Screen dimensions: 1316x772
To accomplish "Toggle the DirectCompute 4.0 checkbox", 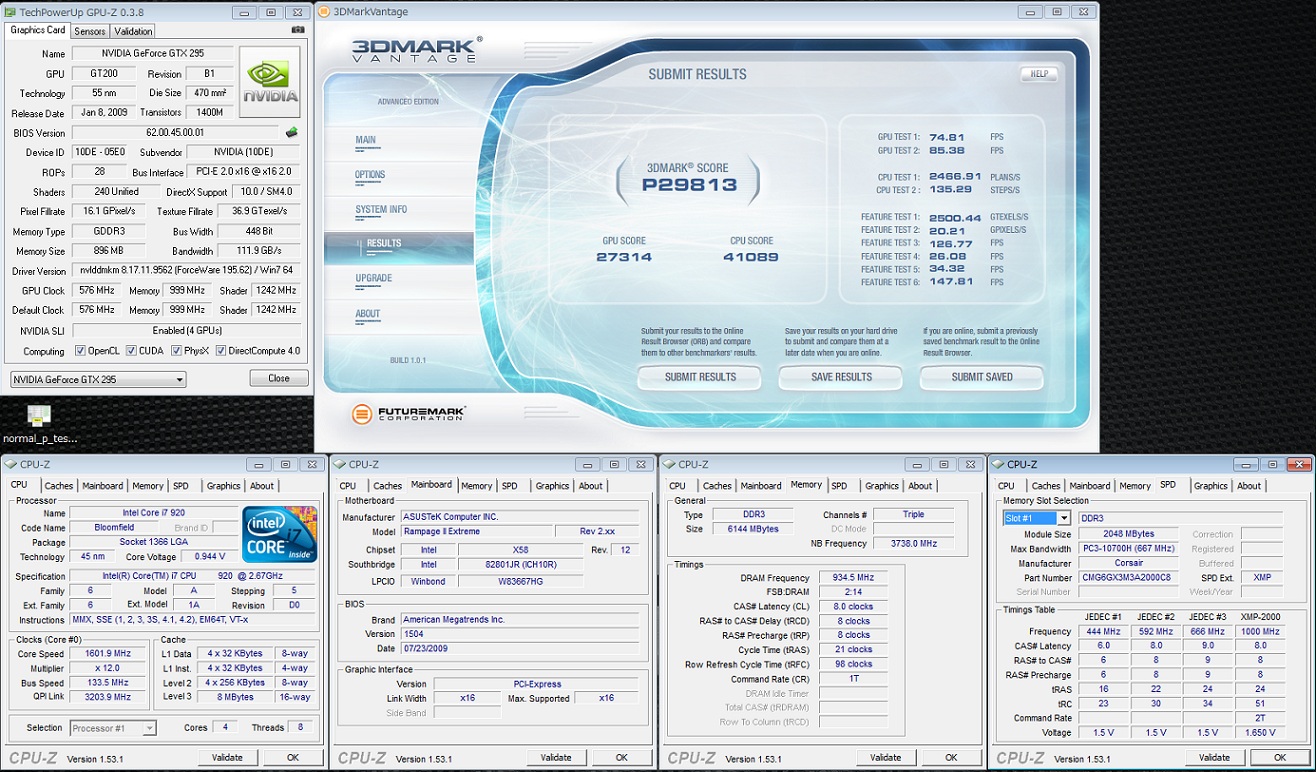I will (x=219, y=351).
